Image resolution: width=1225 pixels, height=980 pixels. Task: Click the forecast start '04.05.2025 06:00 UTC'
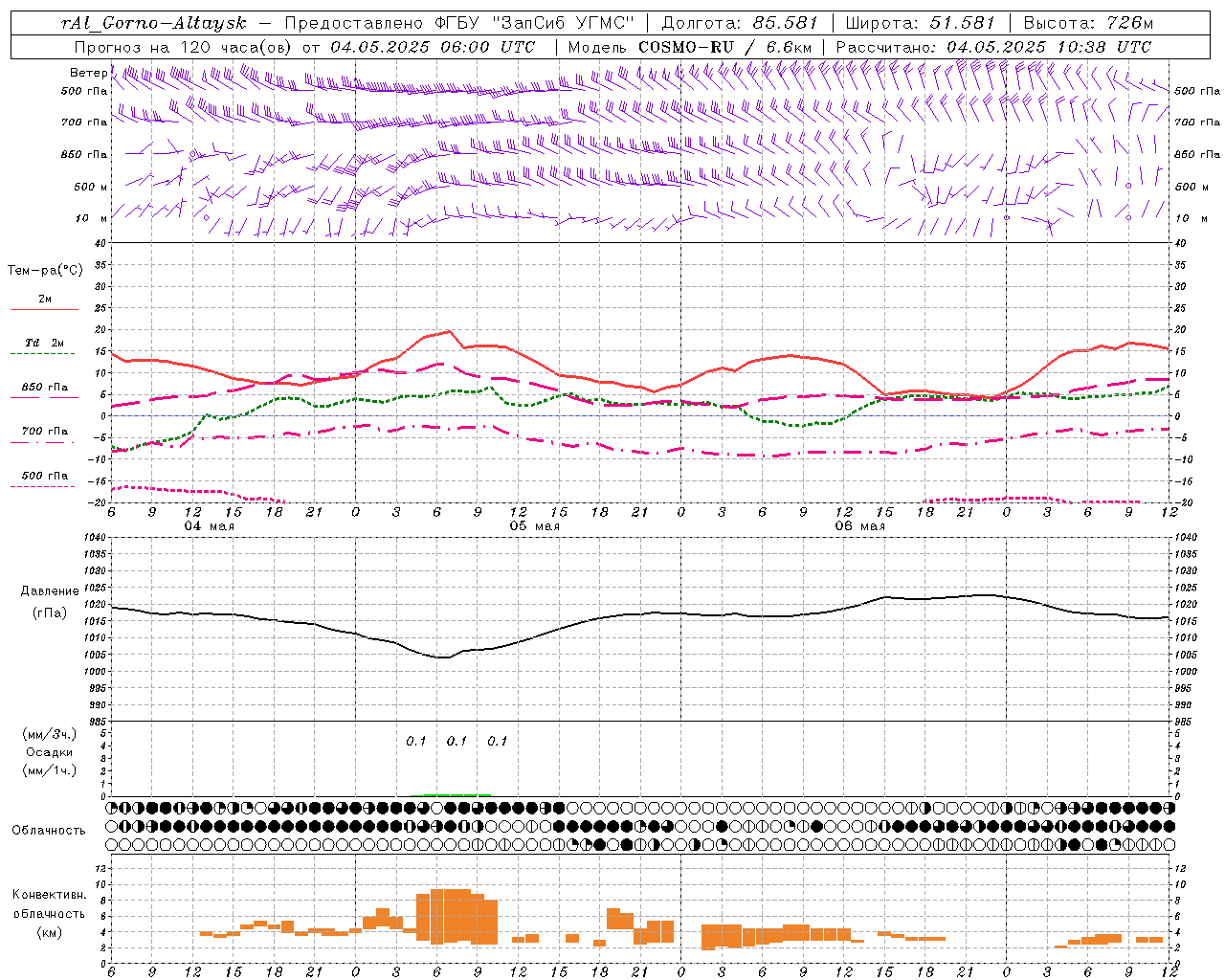[x=433, y=47]
